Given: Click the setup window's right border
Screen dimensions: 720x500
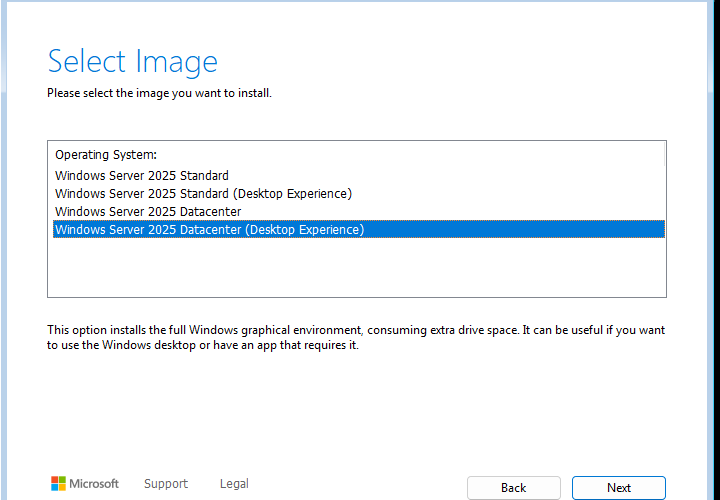Looking at the screenshot, I should click(710, 250).
